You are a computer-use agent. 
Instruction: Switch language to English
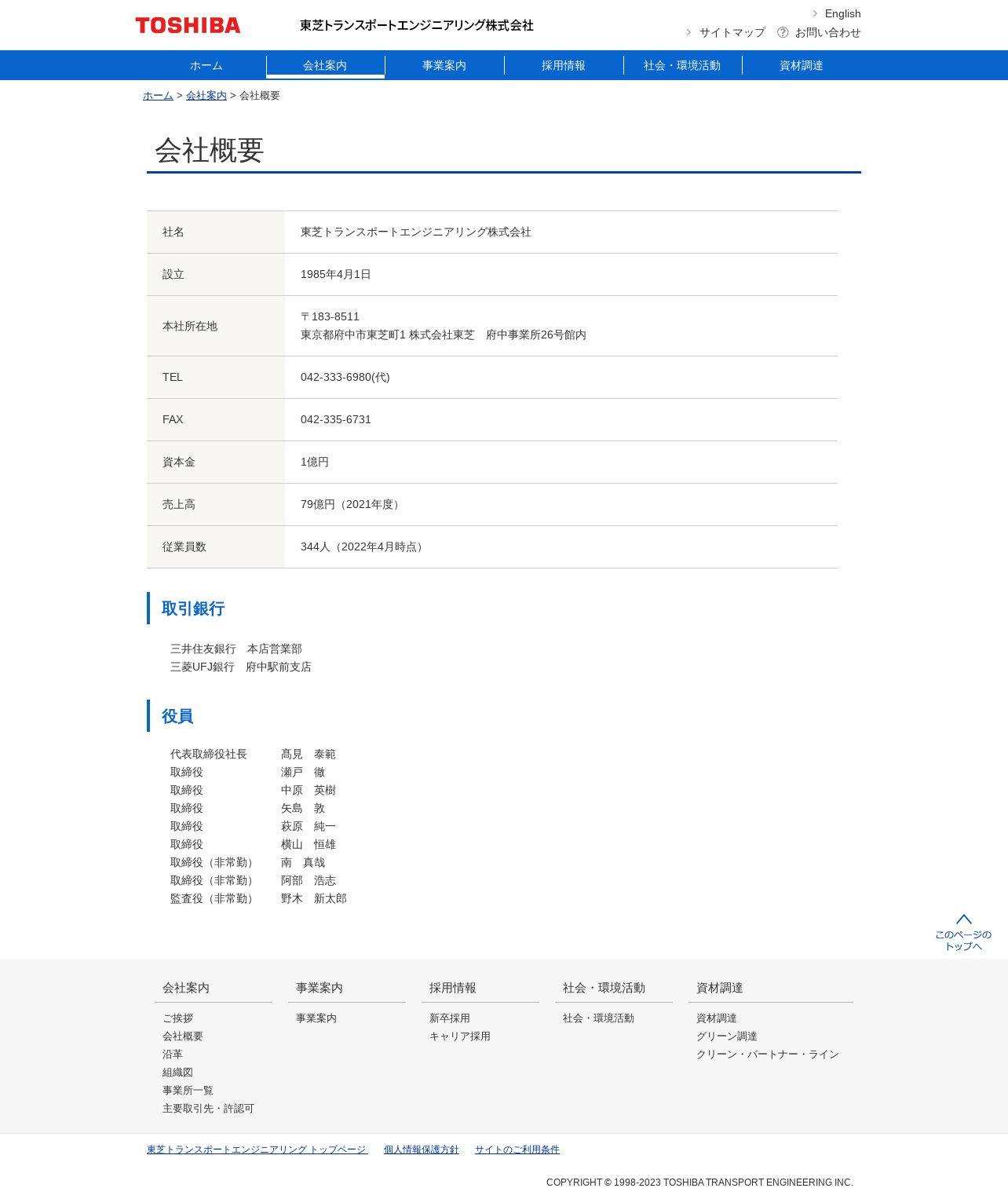842,13
